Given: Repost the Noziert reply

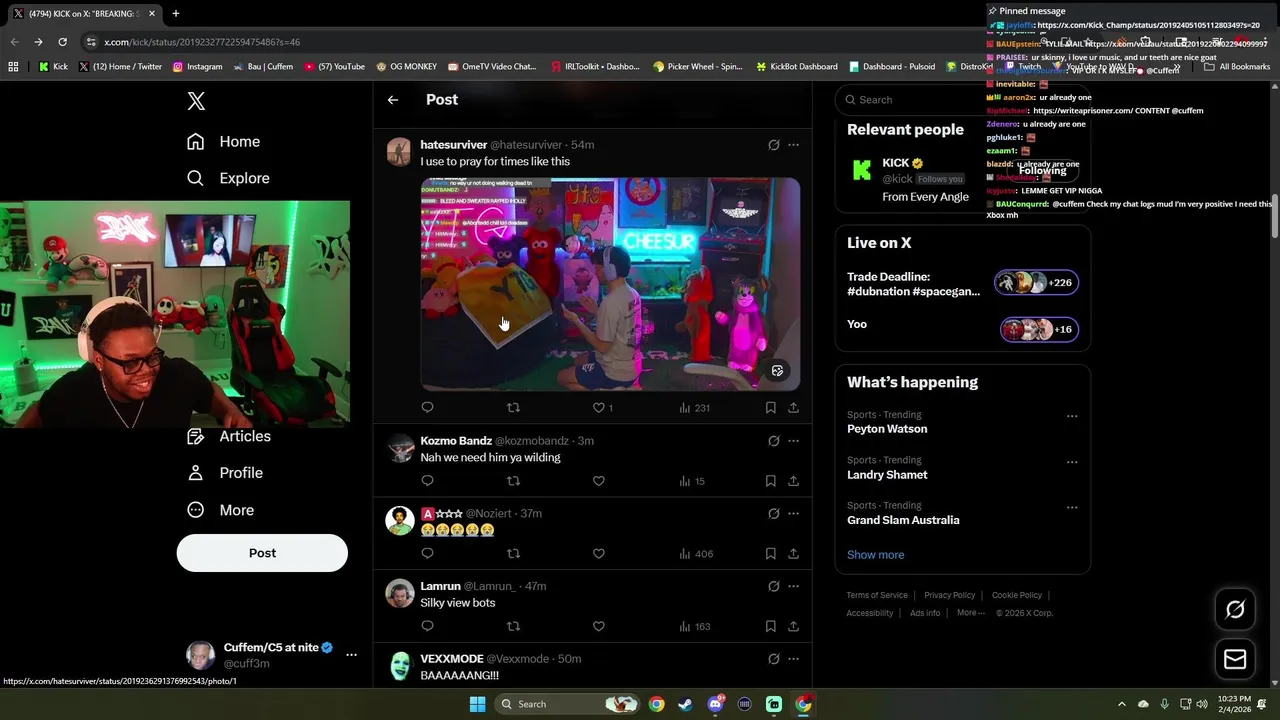Looking at the screenshot, I should point(513,553).
